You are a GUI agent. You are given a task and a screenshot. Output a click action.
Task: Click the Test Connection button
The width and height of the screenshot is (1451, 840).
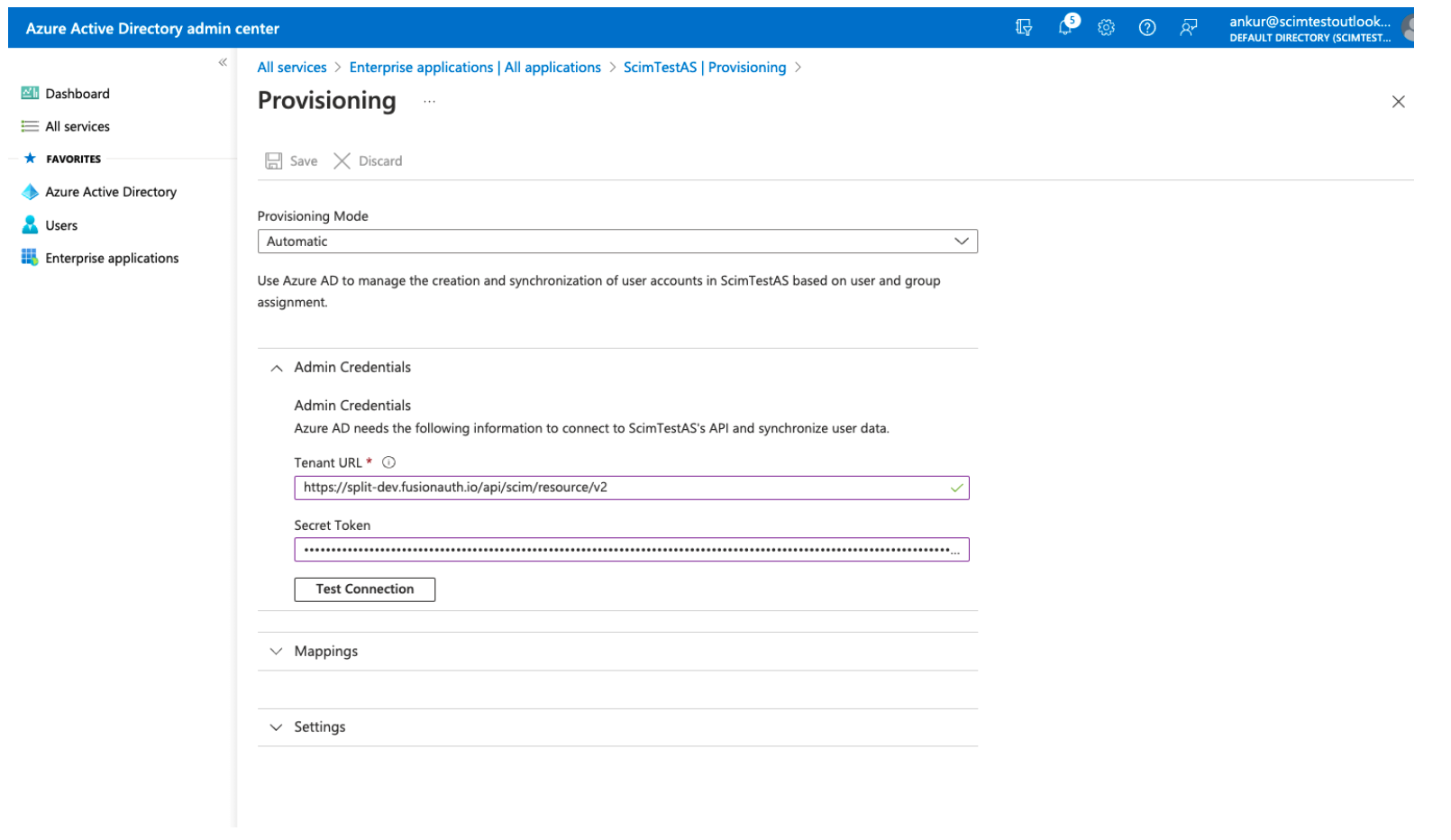tap(364, 589)
